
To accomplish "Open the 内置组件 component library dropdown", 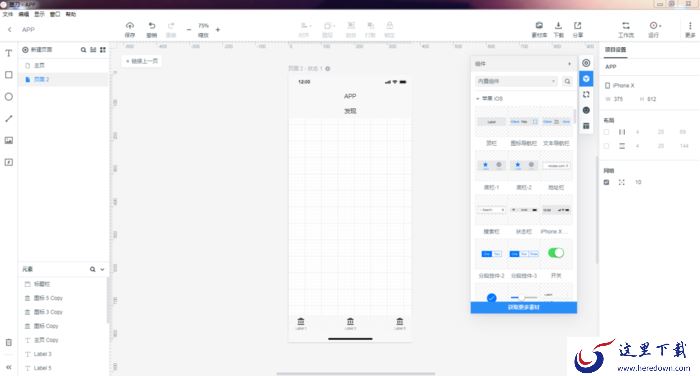I will click(x=517, y=81).
